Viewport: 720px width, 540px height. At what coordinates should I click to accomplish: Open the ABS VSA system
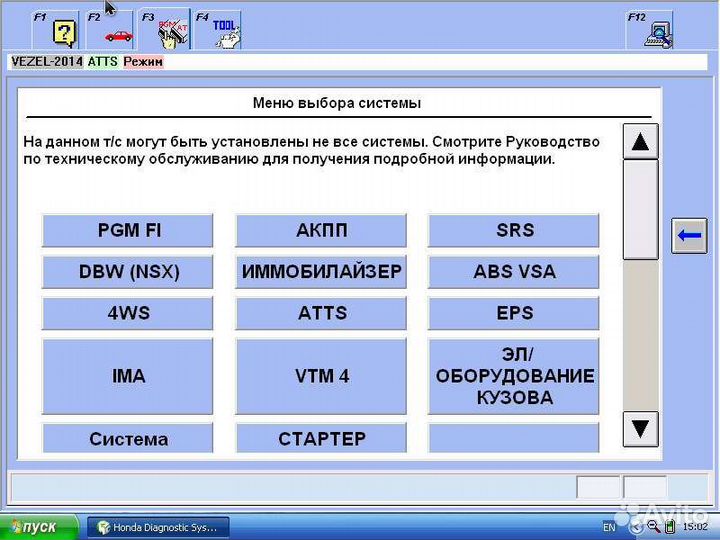(x=514, y=272)
